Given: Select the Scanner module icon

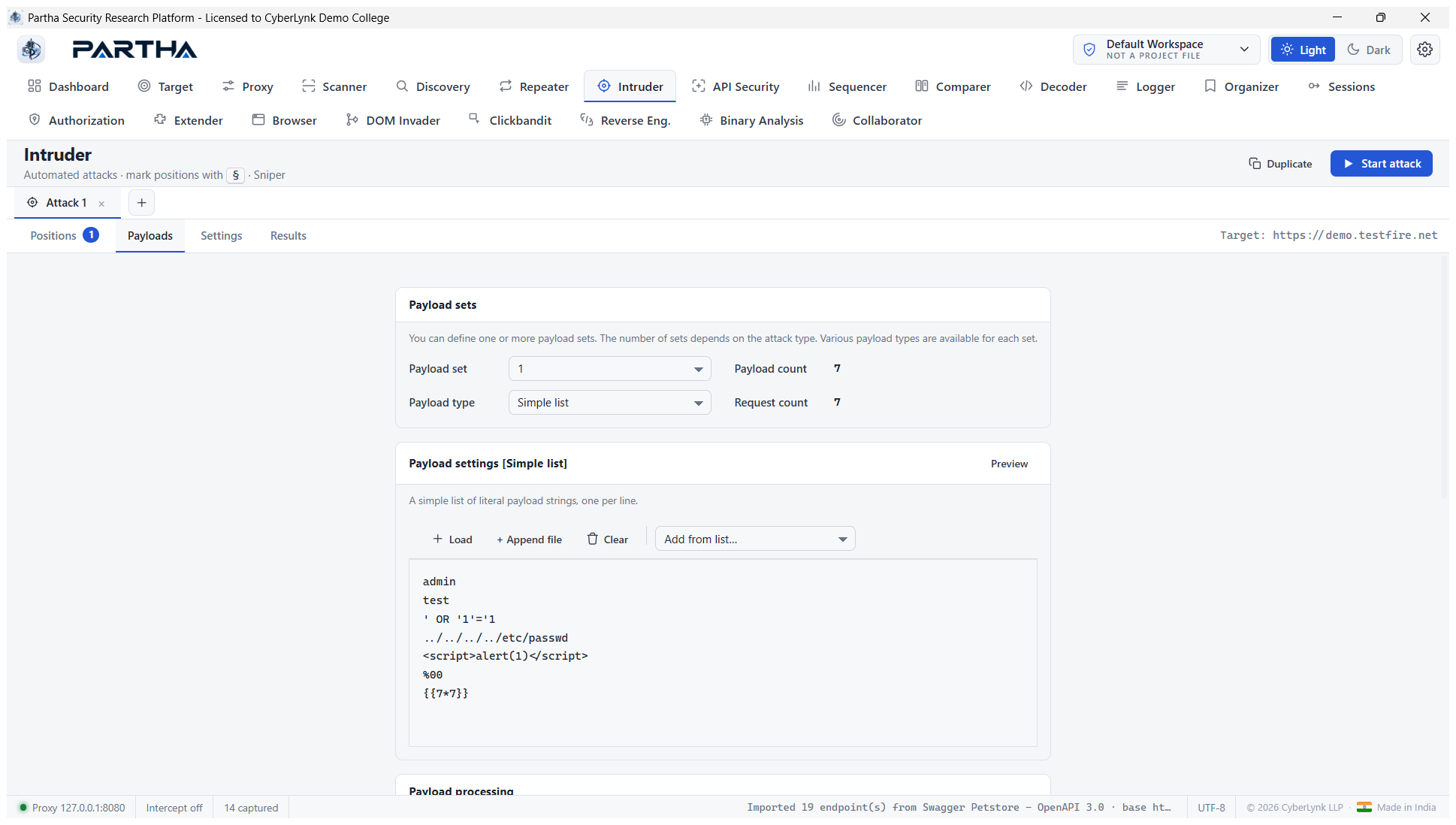Looking at the screenshot, I should (x=308, y=86).
